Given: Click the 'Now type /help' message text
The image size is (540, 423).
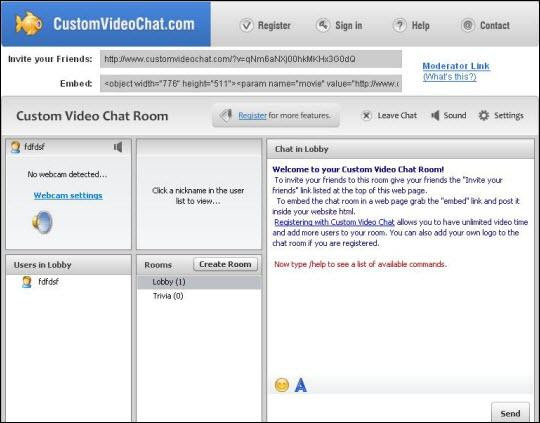Looking at the screenshot, I should click(x=360, y=264).
